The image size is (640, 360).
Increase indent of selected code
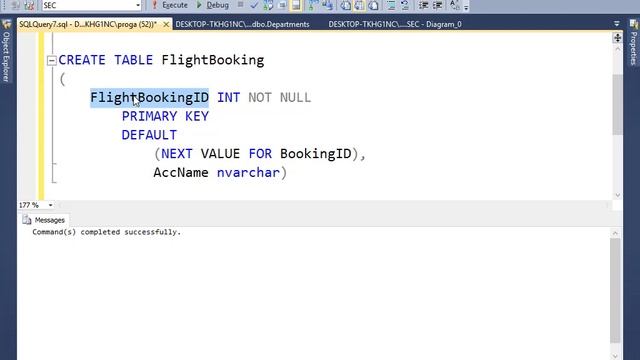click(437, 5)
